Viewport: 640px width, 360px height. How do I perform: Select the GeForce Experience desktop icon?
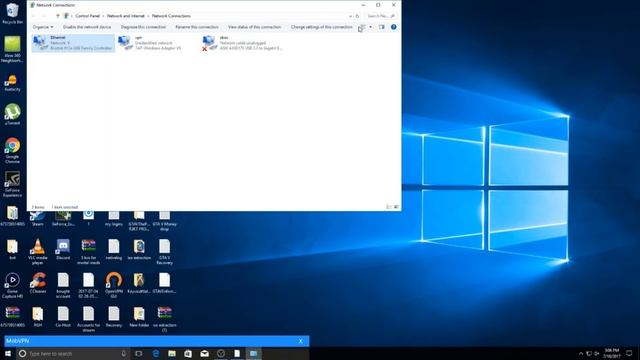point(12,184)
